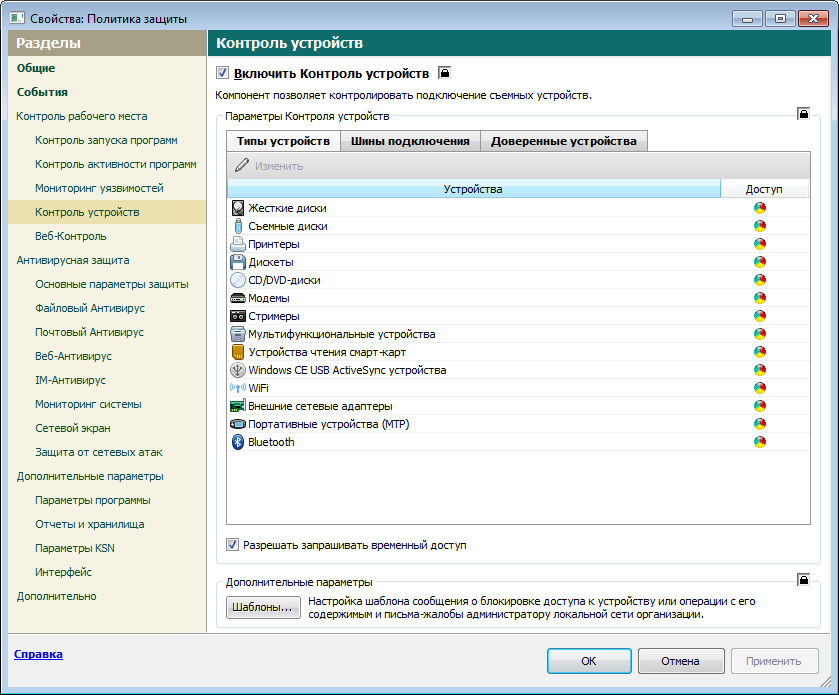Toggle Разрешать запрашивать временный доступ checkbox

click(232, 545)
